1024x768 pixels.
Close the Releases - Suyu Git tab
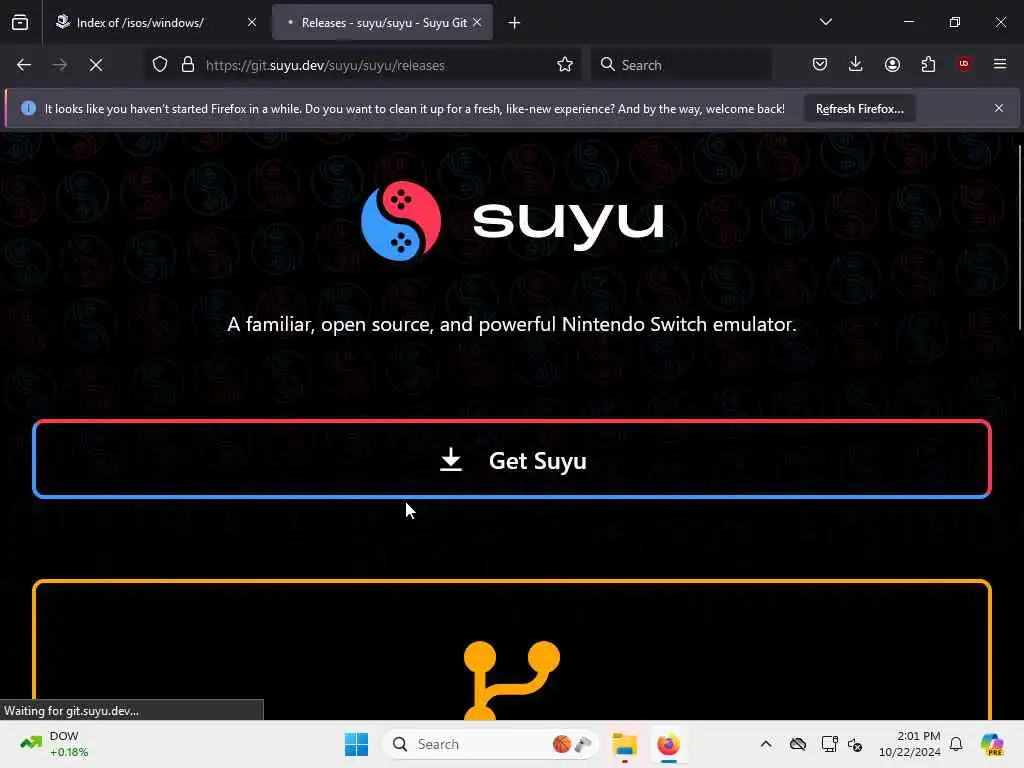477,22
